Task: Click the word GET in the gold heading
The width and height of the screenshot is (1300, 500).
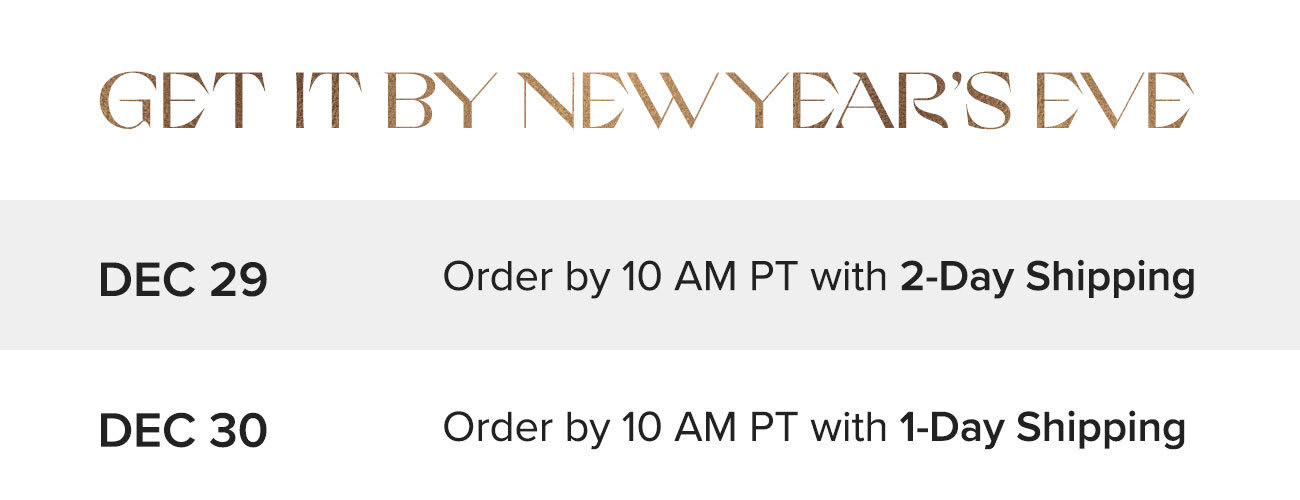Action: (x=182, y=101)
